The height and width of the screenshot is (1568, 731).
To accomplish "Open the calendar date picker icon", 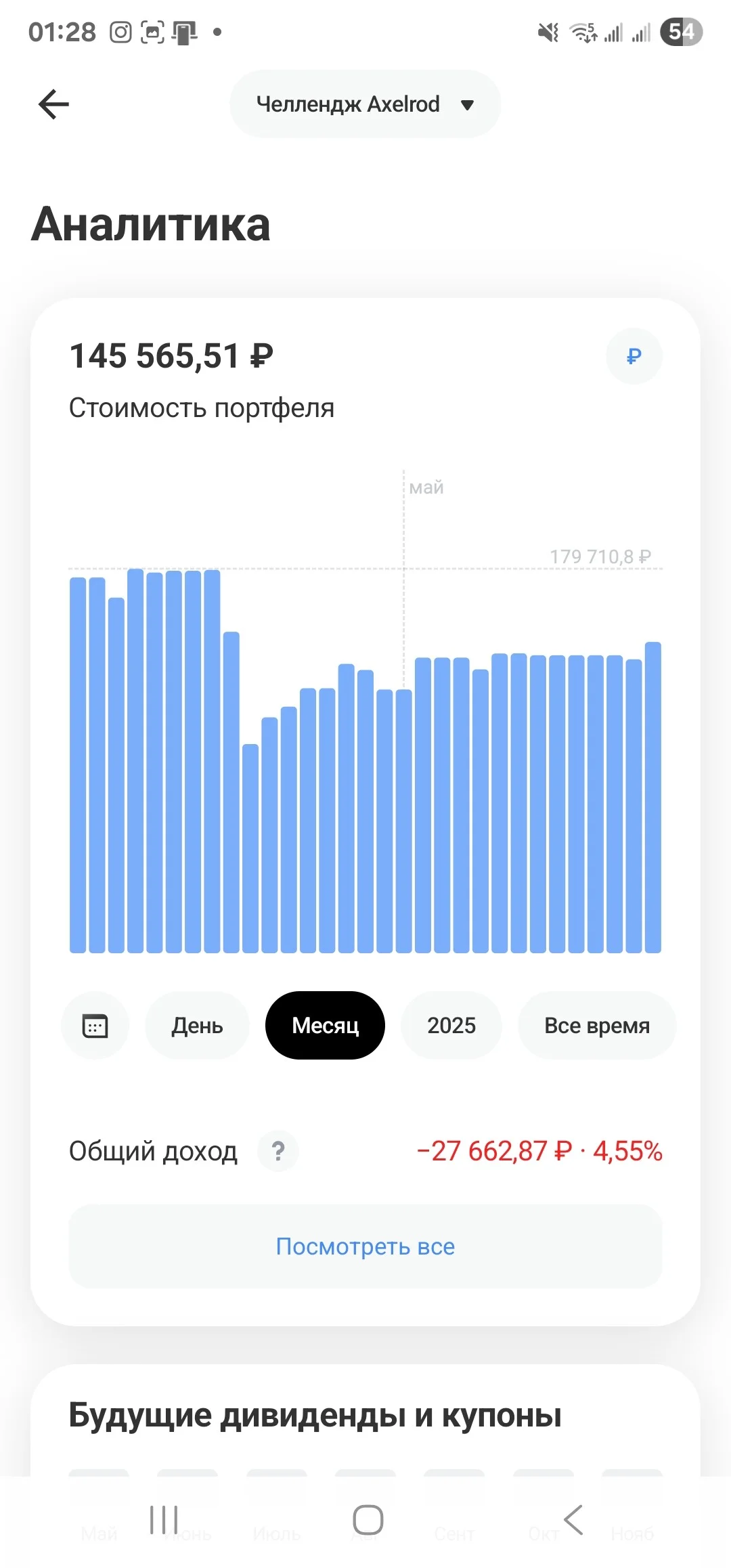I will tap(95, 1026).
